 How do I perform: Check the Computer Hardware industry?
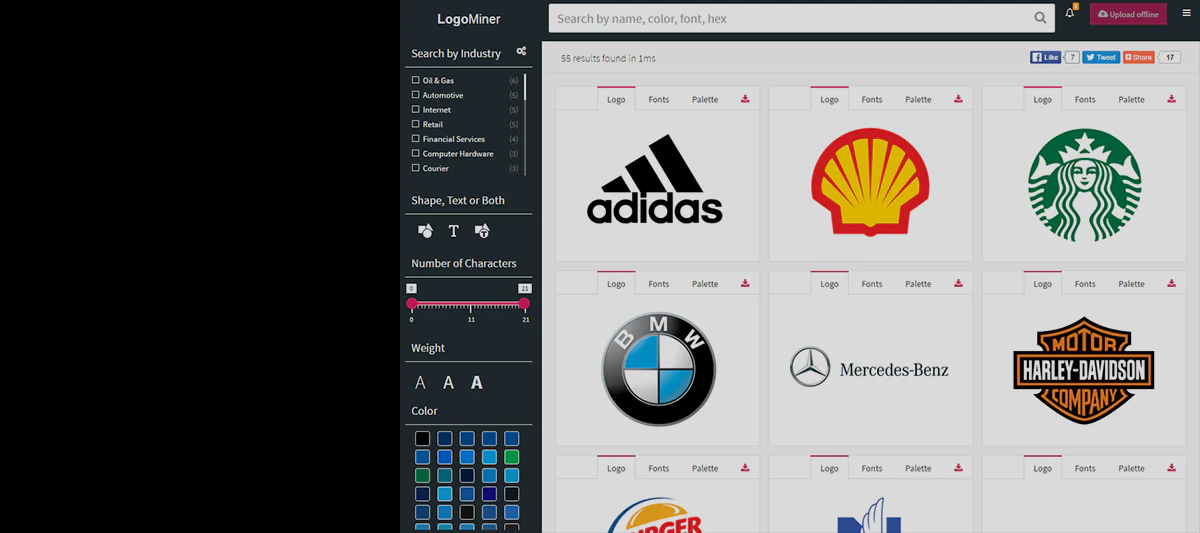(x=416, y=153)
